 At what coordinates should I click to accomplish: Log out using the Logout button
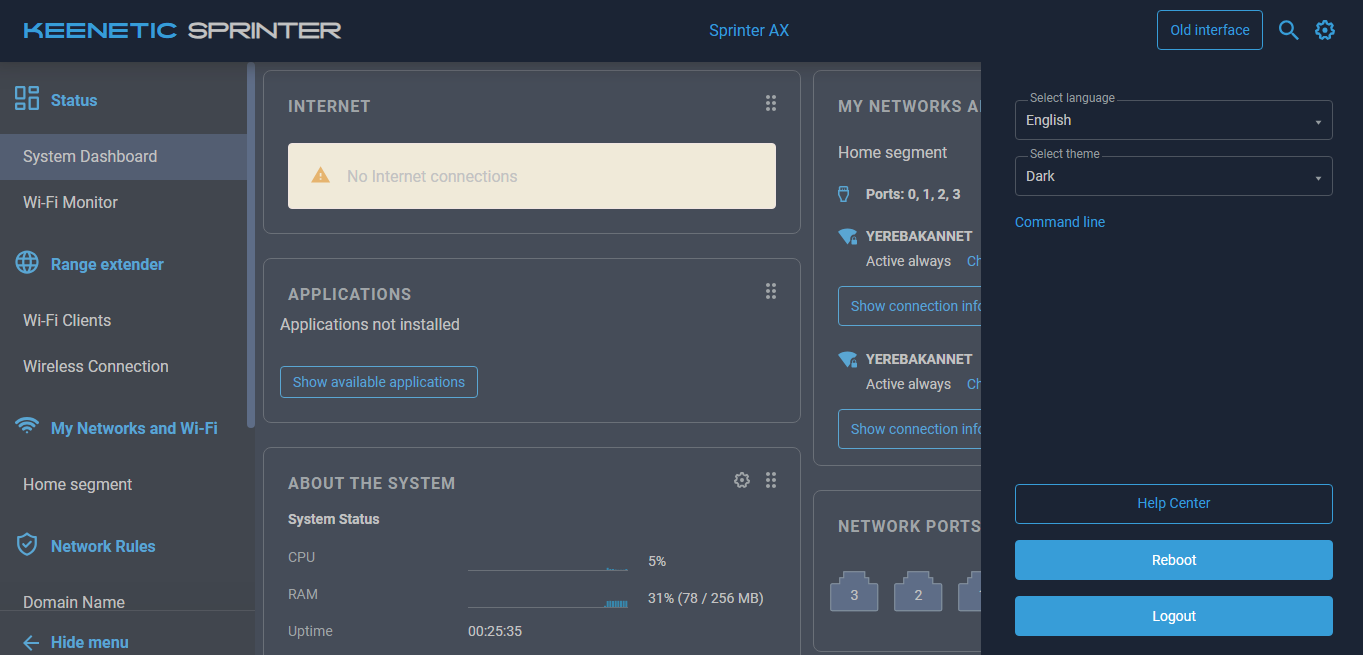[x=1174, y=616]
